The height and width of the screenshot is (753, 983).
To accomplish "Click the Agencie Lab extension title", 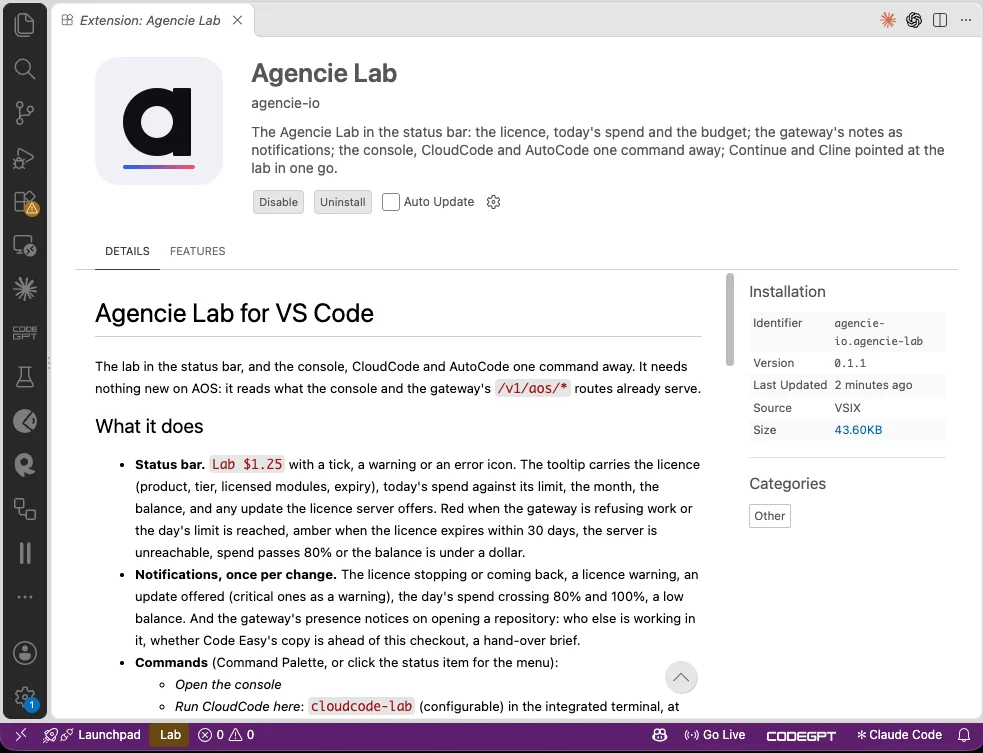I will [x=324, y=73].
